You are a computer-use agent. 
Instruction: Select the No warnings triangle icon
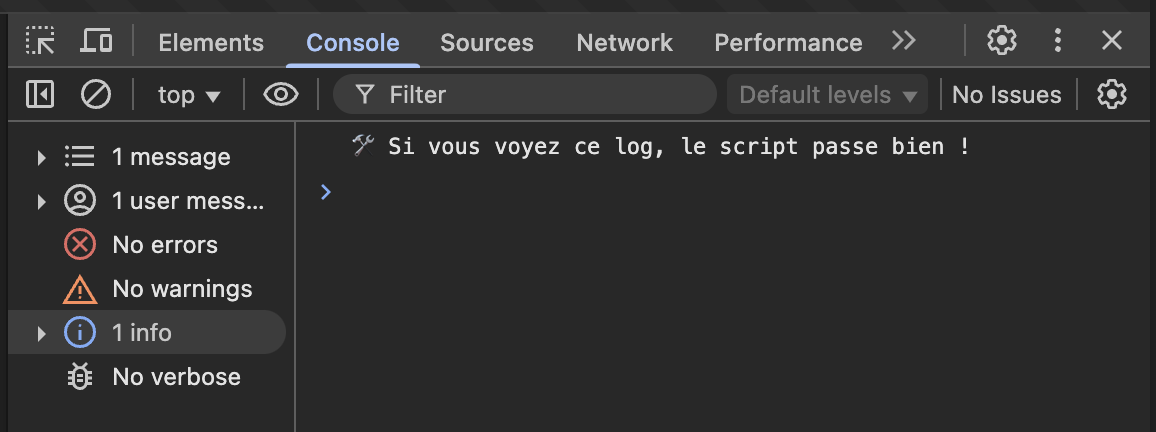tap(80, 289)
